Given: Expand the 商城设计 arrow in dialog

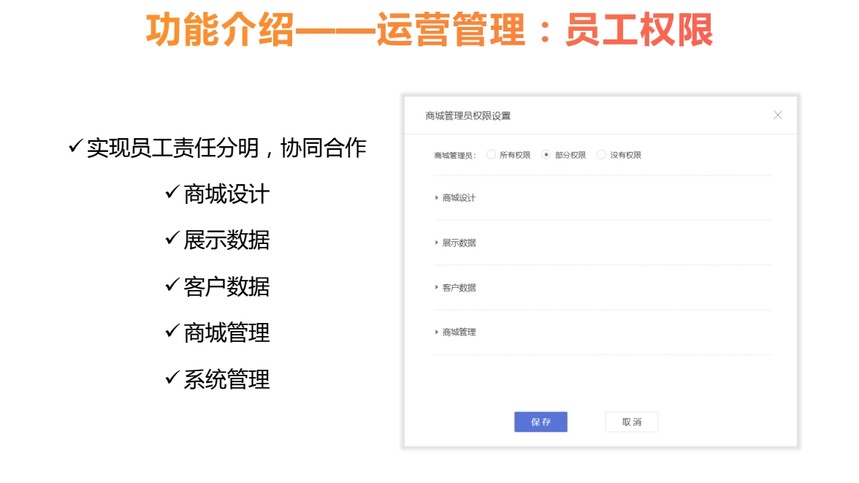Looking at the screenshot, I should pos(437,198).
